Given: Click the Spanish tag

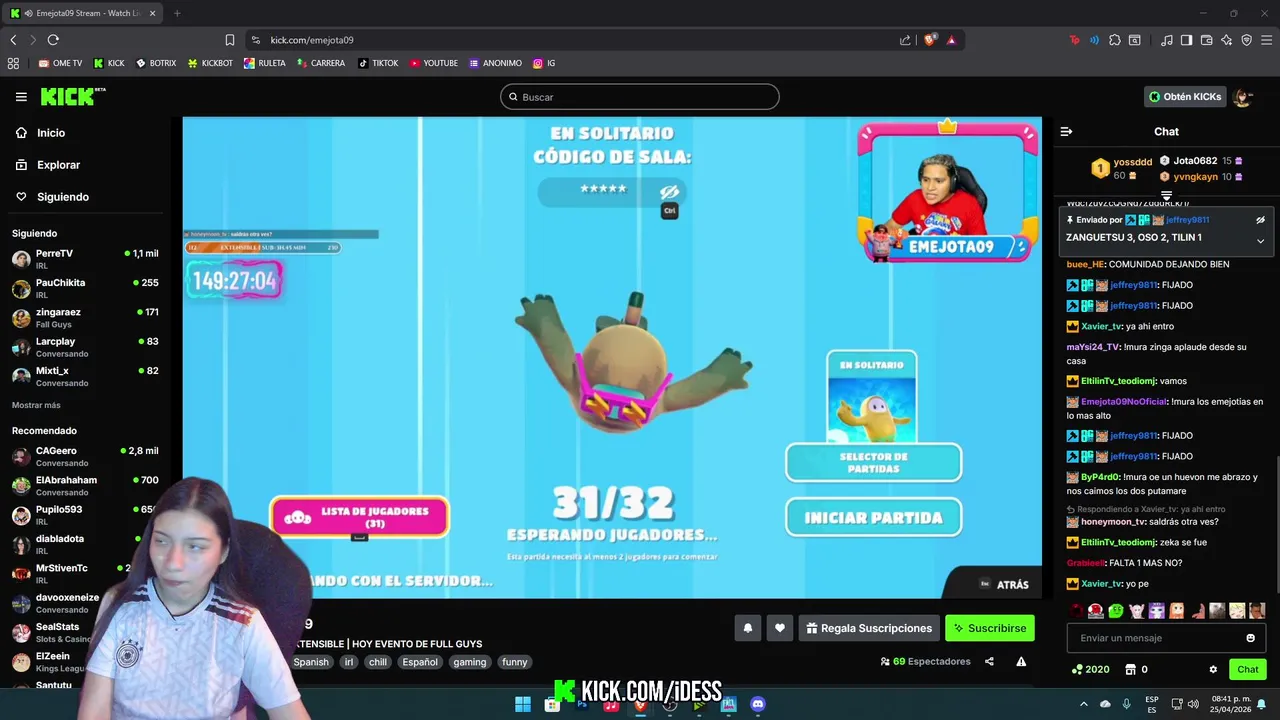Looking at the screenshot, I should (x=311, y=662).
